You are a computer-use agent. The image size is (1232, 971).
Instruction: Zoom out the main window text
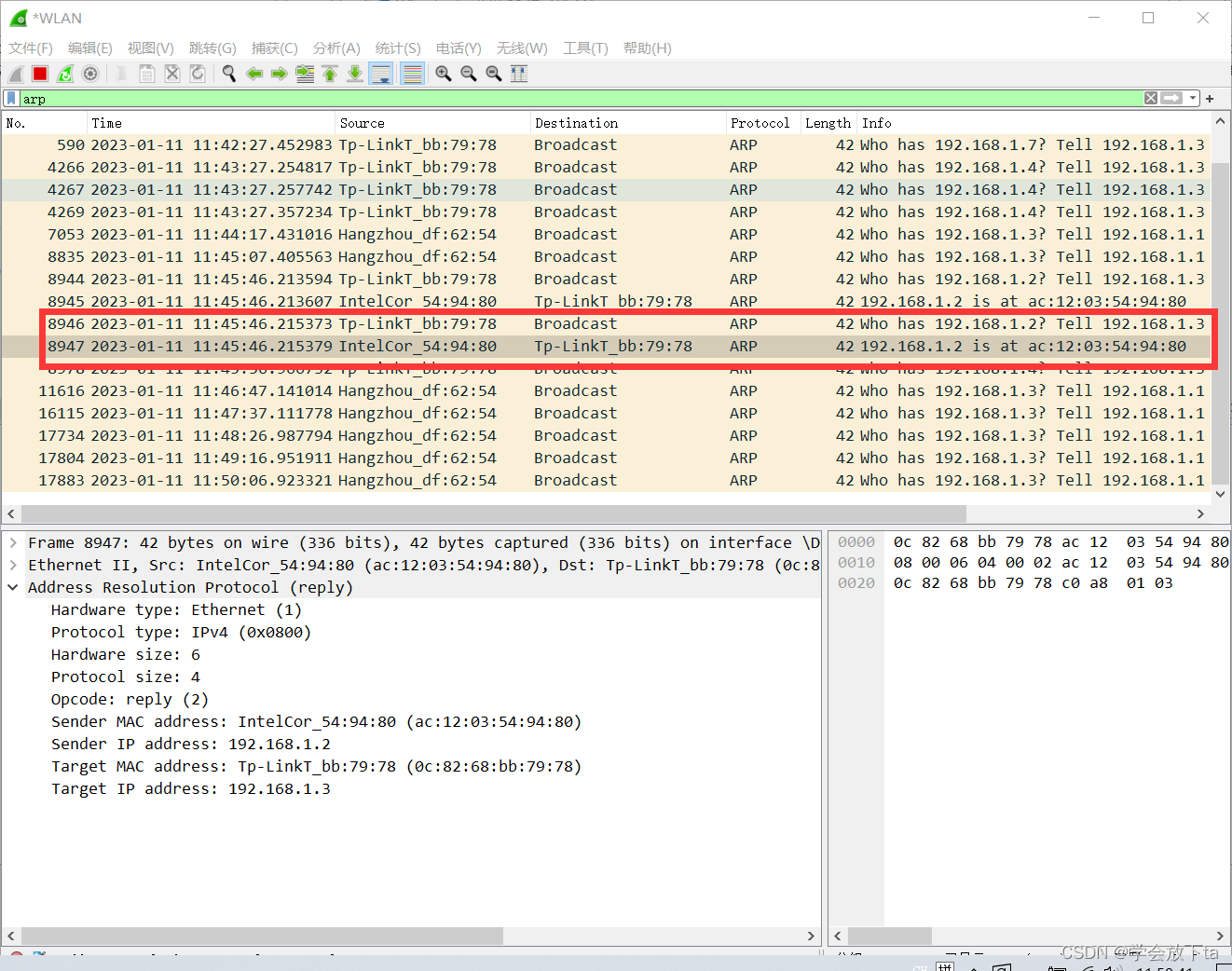tap(469, 74)
